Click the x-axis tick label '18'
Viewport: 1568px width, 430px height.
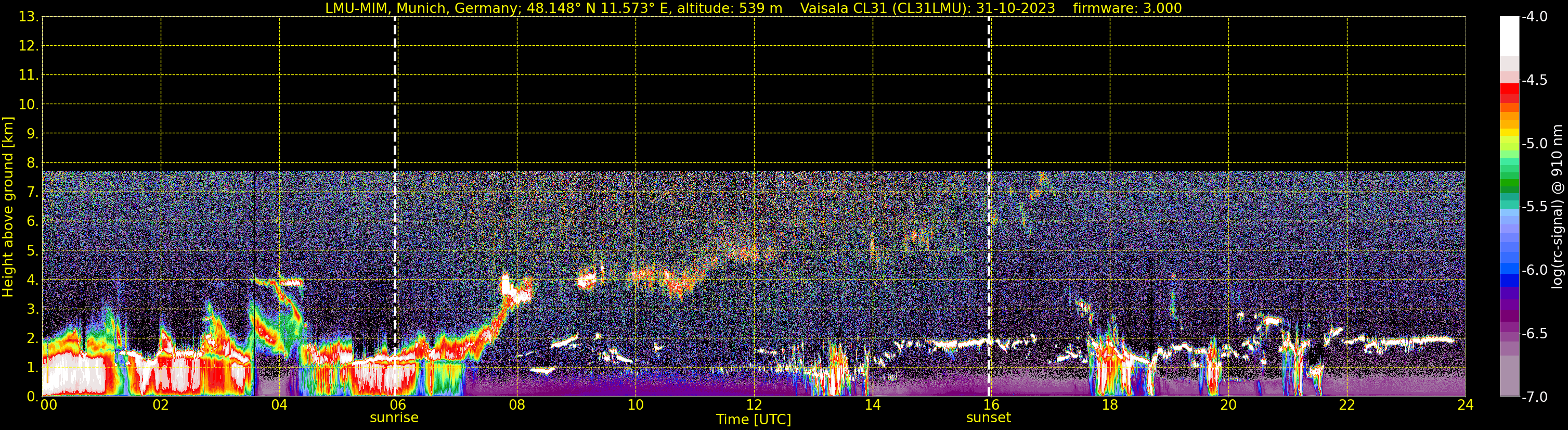click(1110, 405)
